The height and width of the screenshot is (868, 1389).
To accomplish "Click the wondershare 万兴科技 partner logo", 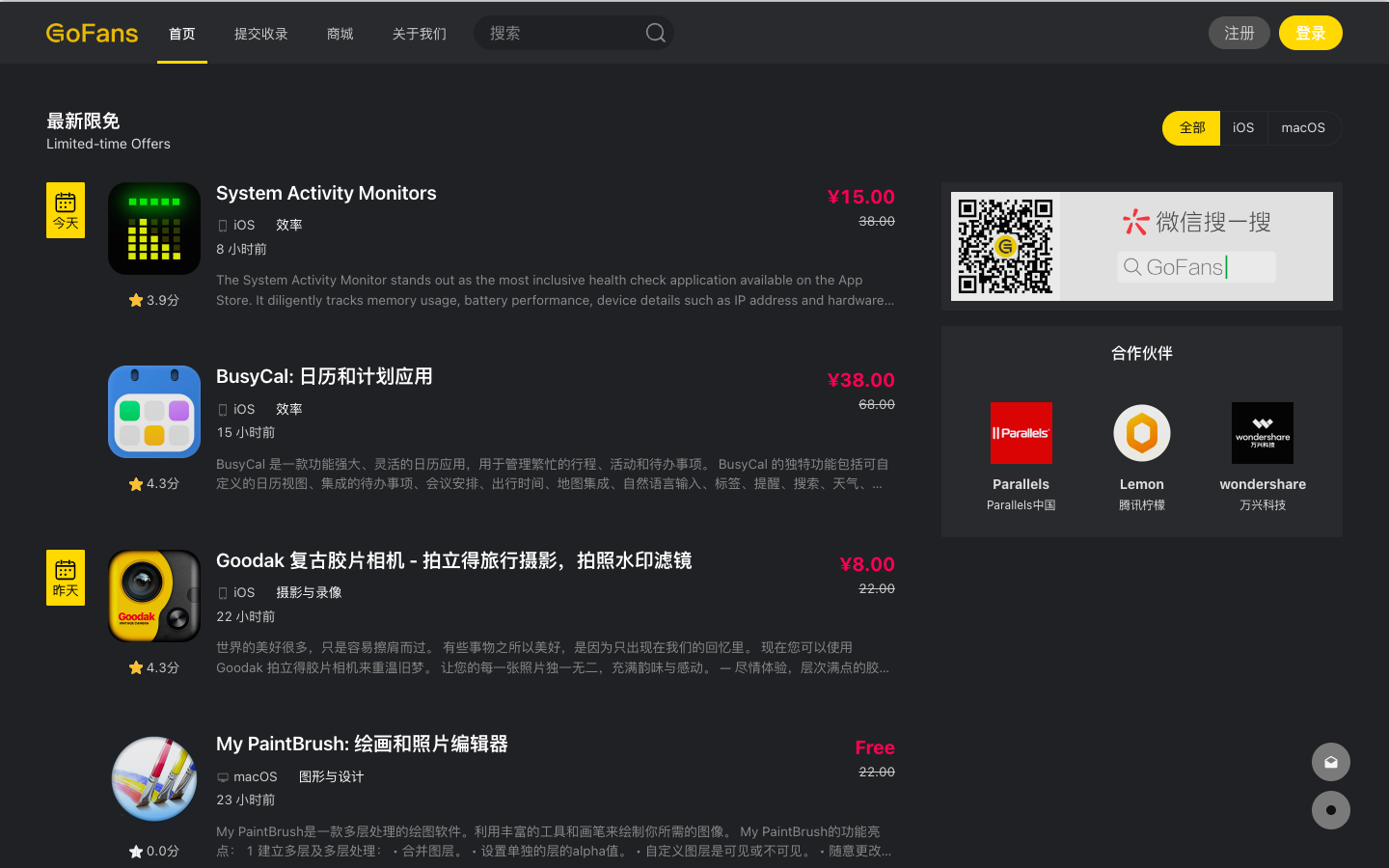I will [x=1262, y=433].
